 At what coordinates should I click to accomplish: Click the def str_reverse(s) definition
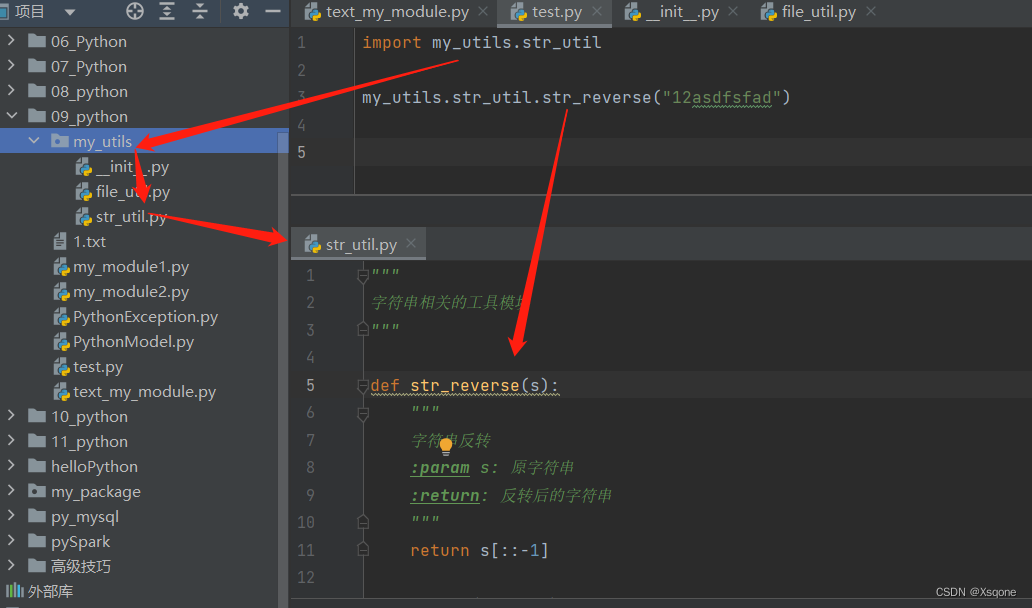(464, 386)
